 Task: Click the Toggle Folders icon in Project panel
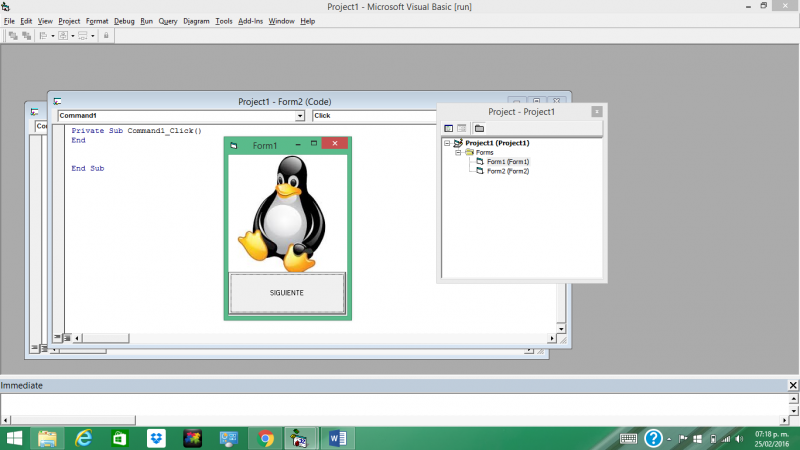pyautogui.click(x=479, y=129)
